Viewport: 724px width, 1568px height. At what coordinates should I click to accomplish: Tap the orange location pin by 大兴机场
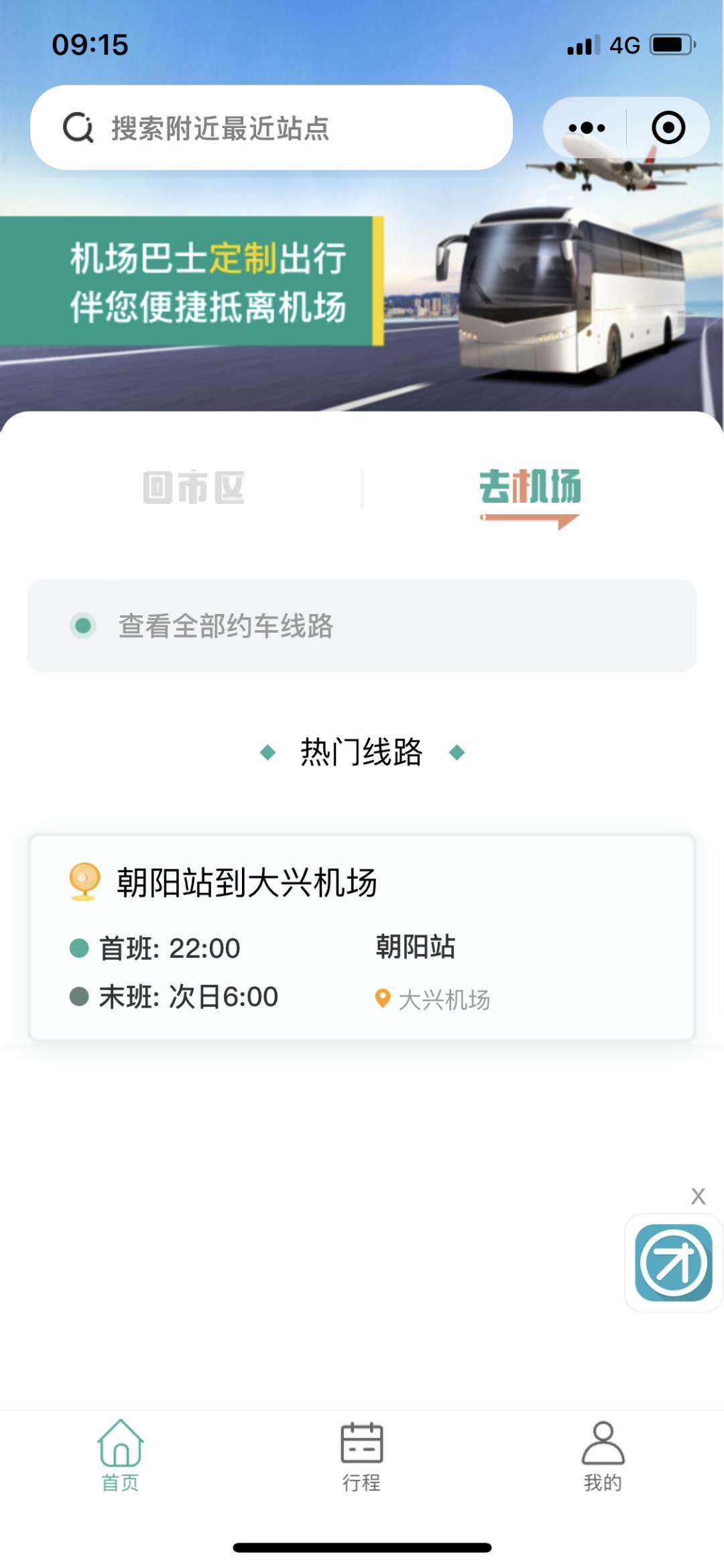[382, 999]
